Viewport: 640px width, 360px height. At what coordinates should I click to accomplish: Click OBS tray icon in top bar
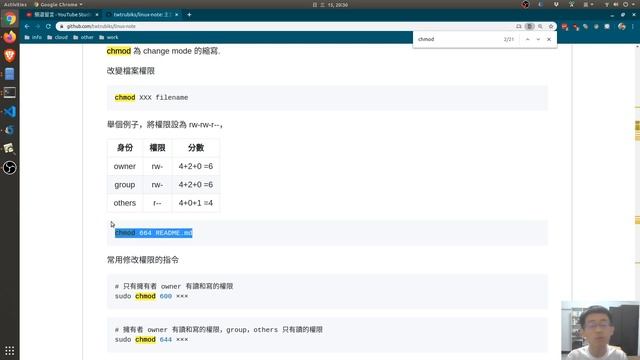point(525,4)
